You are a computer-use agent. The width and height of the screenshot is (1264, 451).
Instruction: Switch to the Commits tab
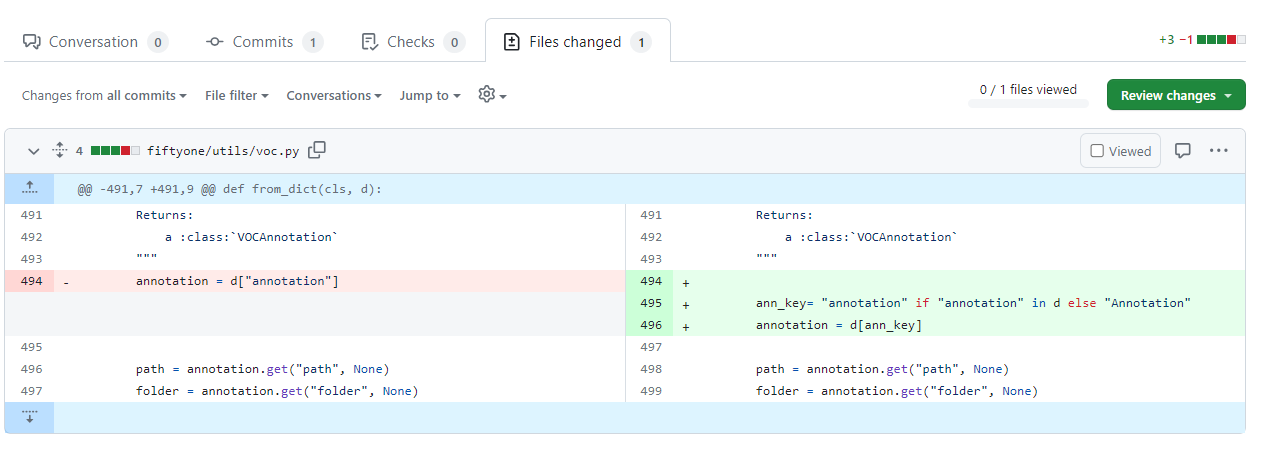pyautogui.click(x=264, y=42)
